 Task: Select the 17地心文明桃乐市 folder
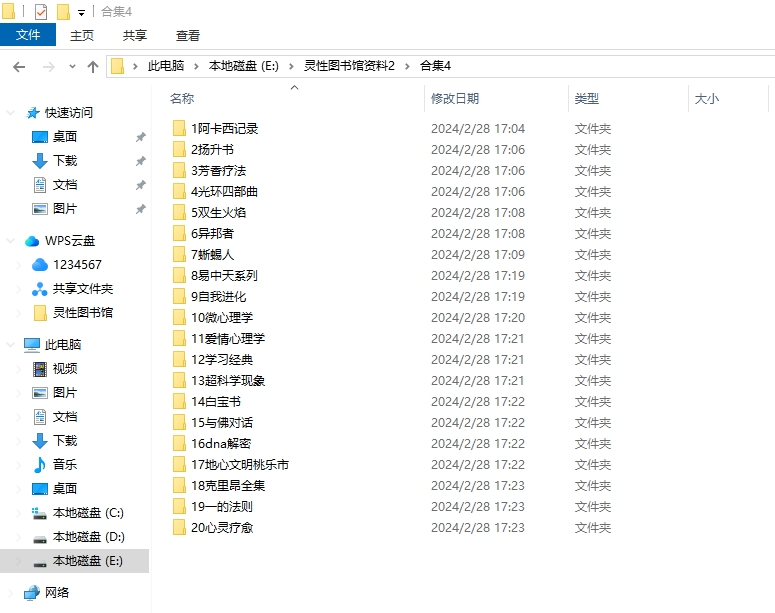click(240, 465)
